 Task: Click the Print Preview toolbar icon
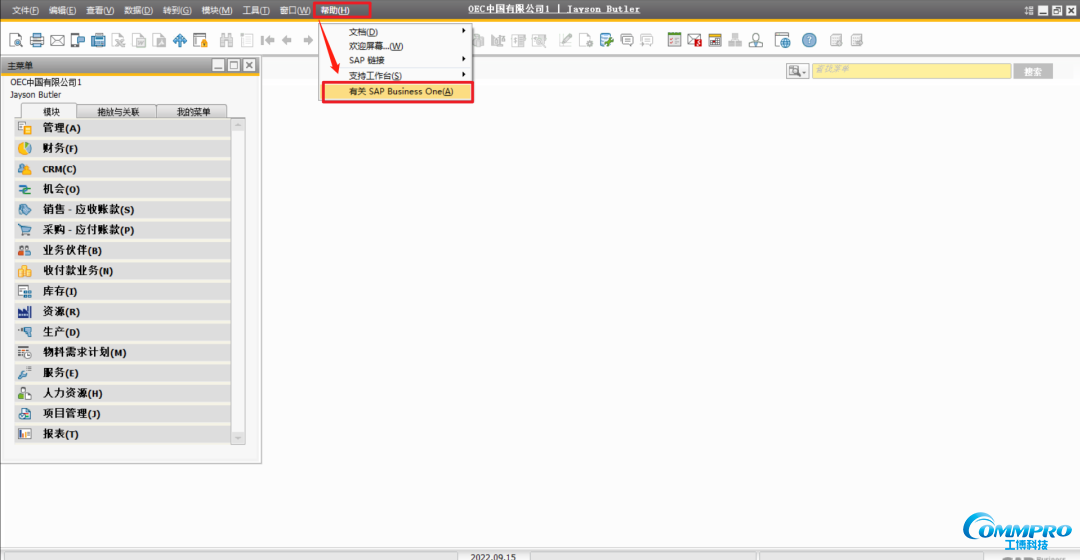click(x=16, y=40)
